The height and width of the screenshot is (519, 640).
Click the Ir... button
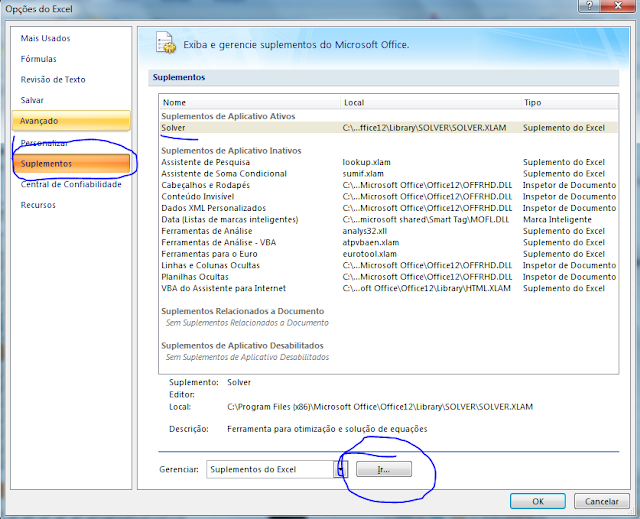384,469
